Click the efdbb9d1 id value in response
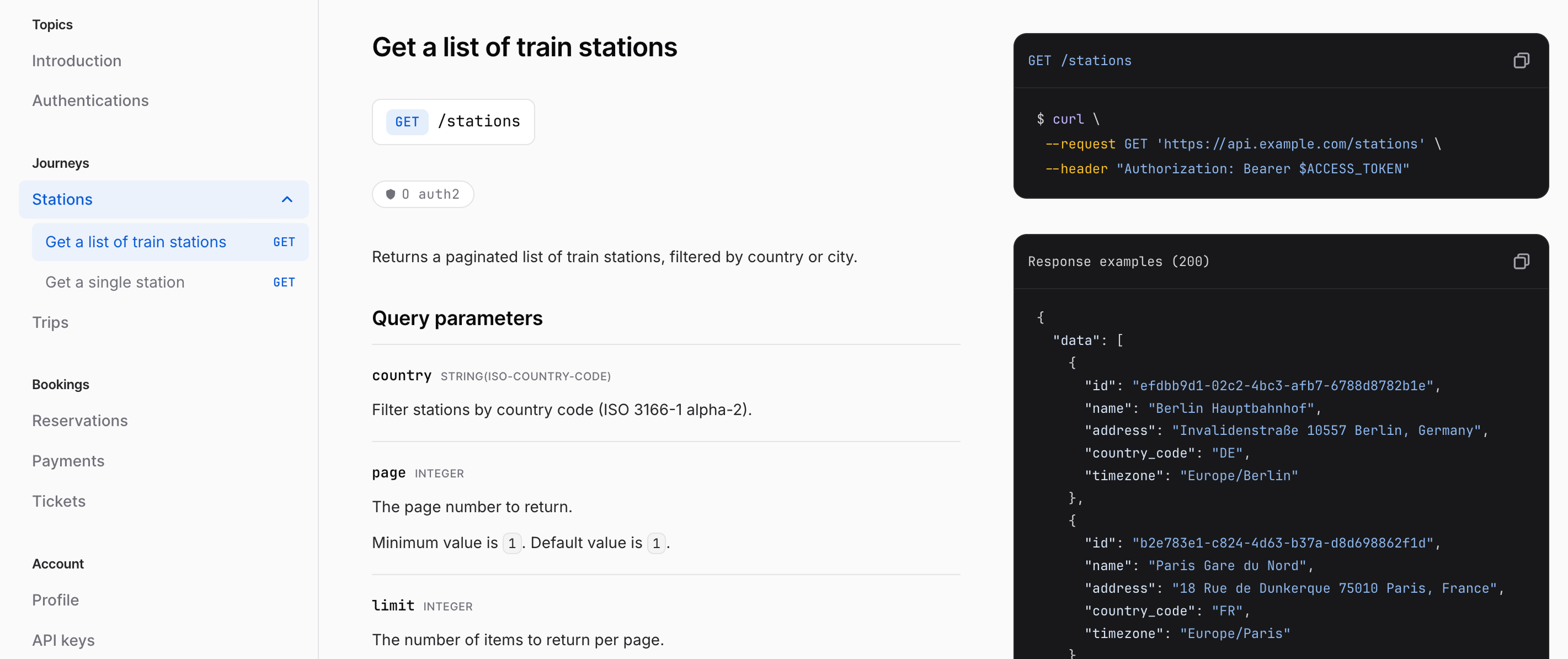The image size is (1568, 659). coord(1283,386)
